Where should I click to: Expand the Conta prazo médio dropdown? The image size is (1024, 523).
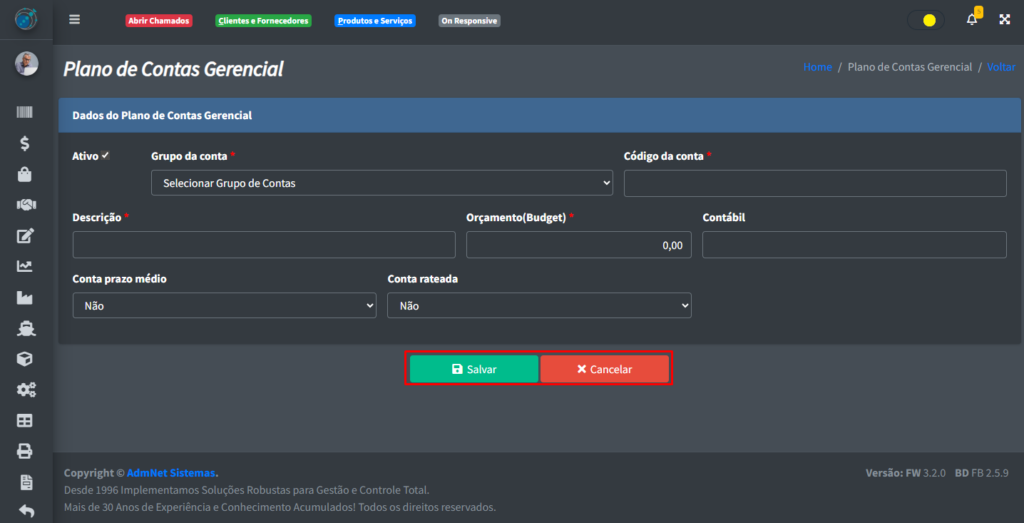point(224,305)
